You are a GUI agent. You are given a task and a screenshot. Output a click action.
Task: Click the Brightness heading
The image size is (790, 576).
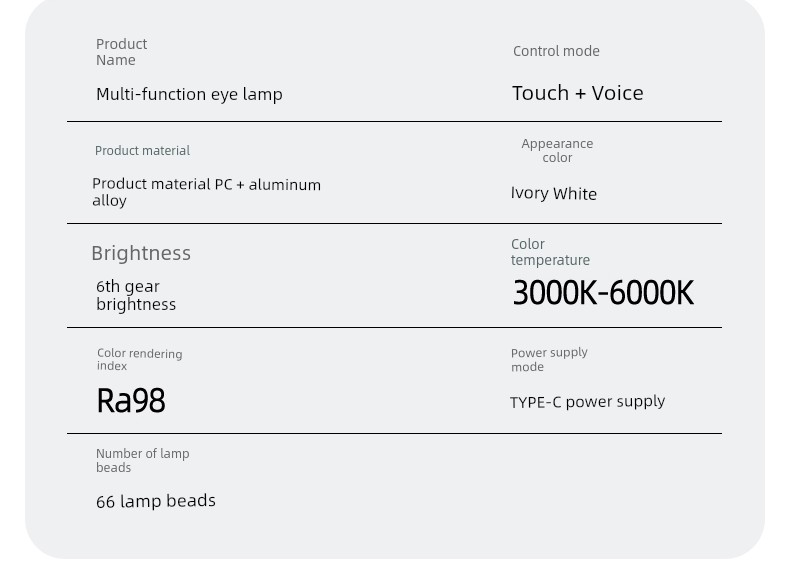(141, 253)
